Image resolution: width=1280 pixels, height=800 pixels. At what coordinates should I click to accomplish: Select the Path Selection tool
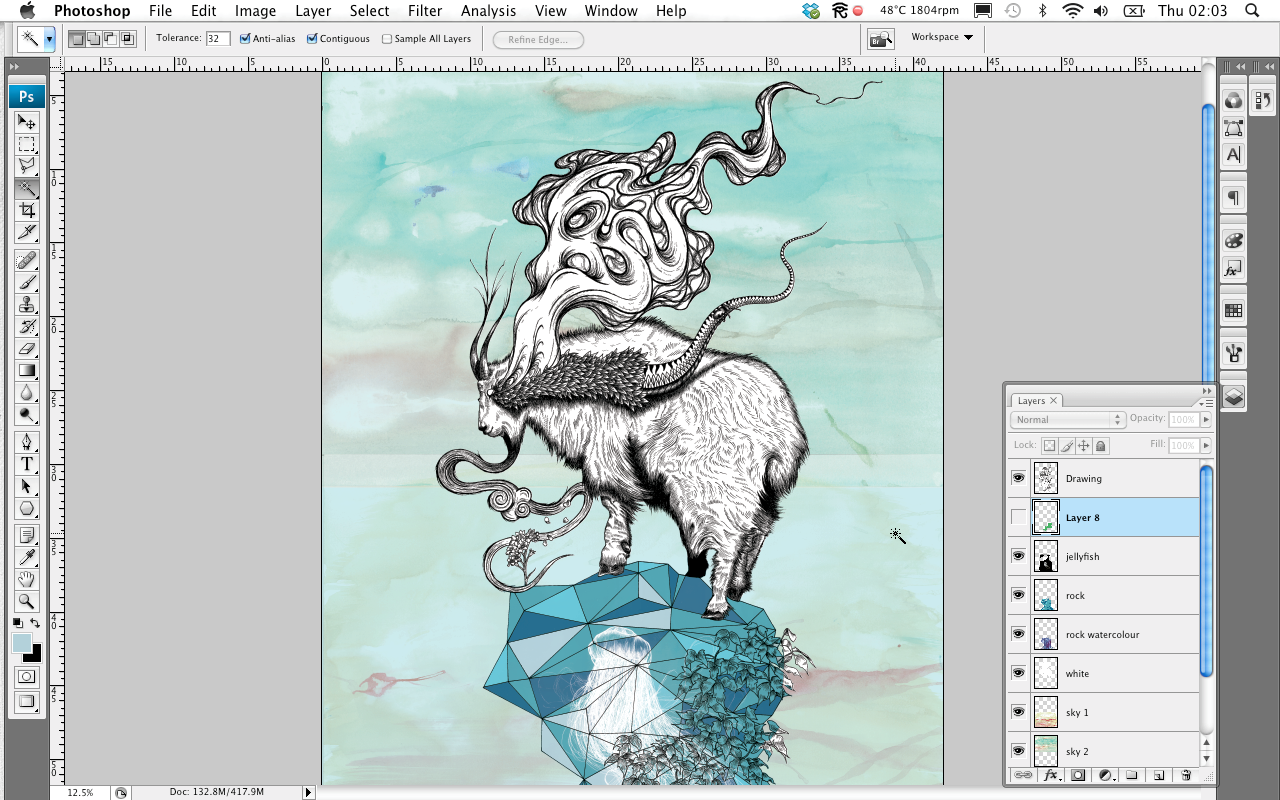pos(27,486)
